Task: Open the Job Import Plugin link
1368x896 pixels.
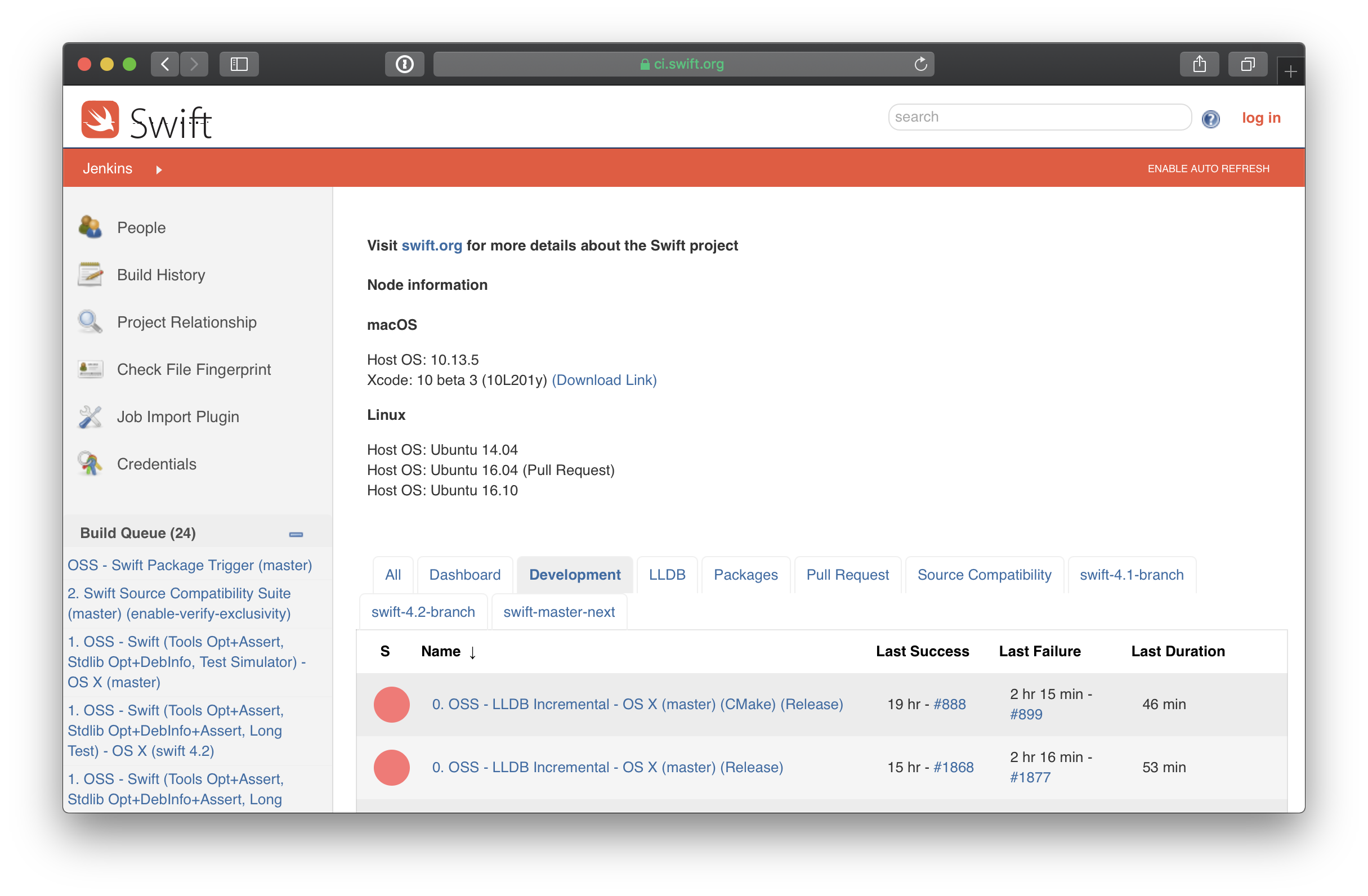Action: [x=178, y=416]
